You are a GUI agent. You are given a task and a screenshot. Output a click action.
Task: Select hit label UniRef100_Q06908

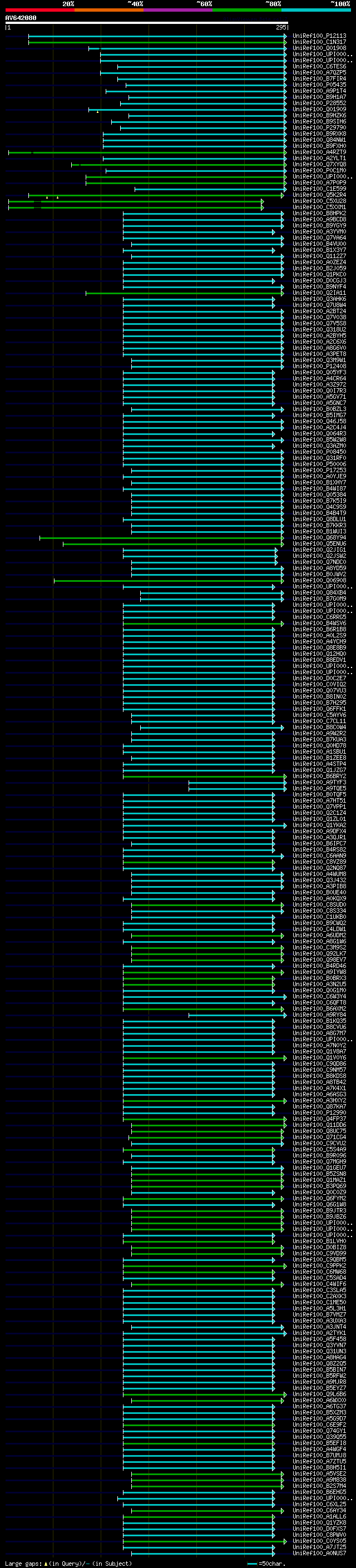coord(319,581)
